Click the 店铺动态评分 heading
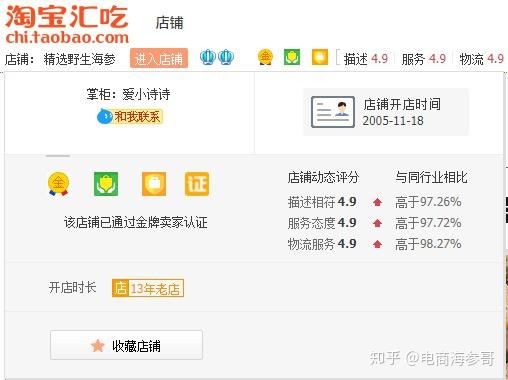The width and height of the screenshot is (508, 380). [x=323, y=177]
